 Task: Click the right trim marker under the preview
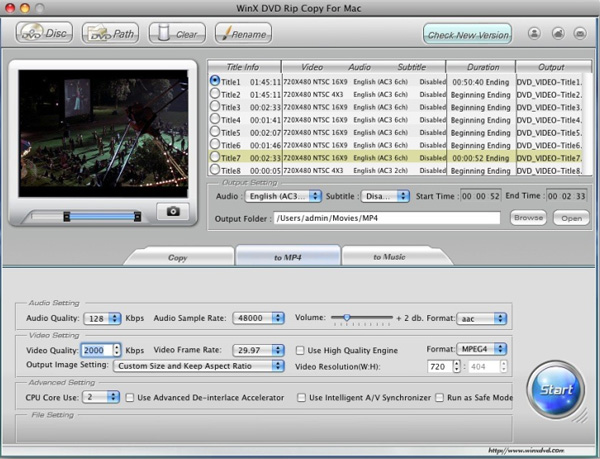[137, 217]
